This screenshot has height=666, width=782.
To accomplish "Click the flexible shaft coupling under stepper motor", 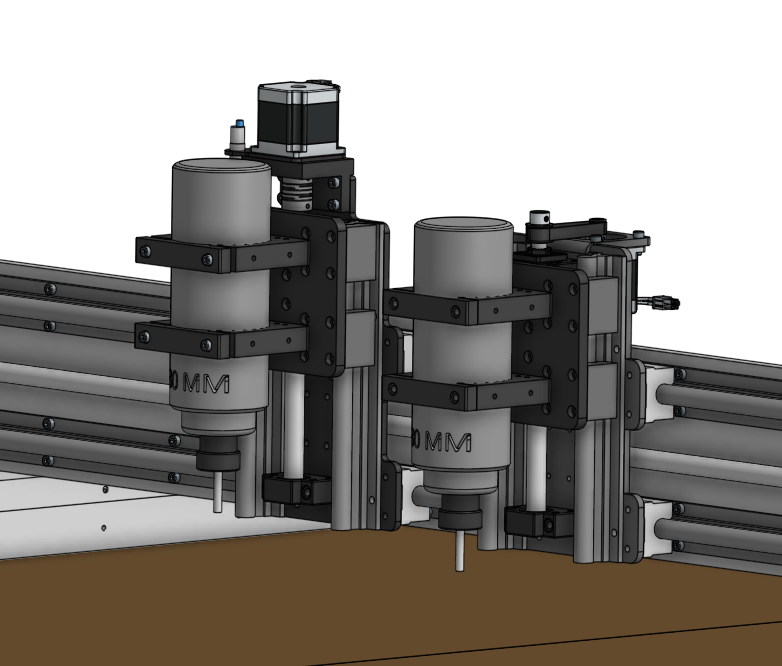I will point(295,192).
